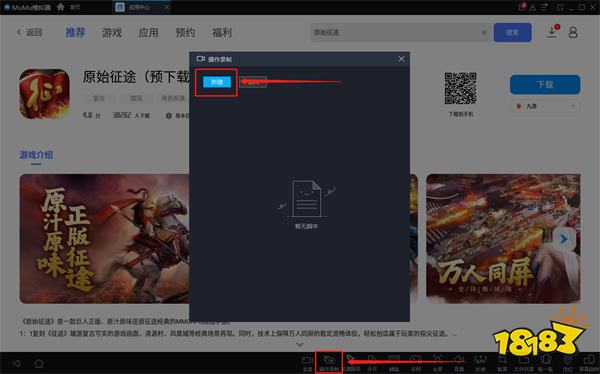Switch to the 首页 tab in the title bar

click(75, 7)
